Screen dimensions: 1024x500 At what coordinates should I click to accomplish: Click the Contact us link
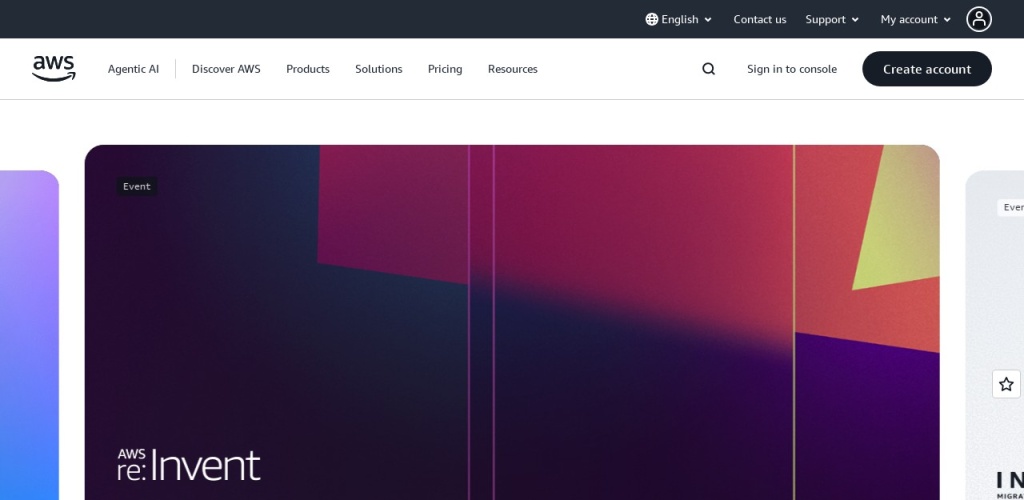pyautogui.click(x=760, y=20)
